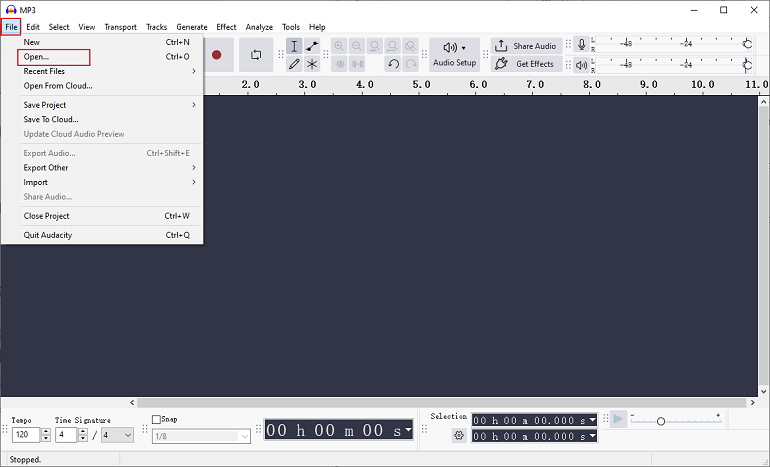
Task: Click Silence audio selection icon
Action: [x=357, y=64]
